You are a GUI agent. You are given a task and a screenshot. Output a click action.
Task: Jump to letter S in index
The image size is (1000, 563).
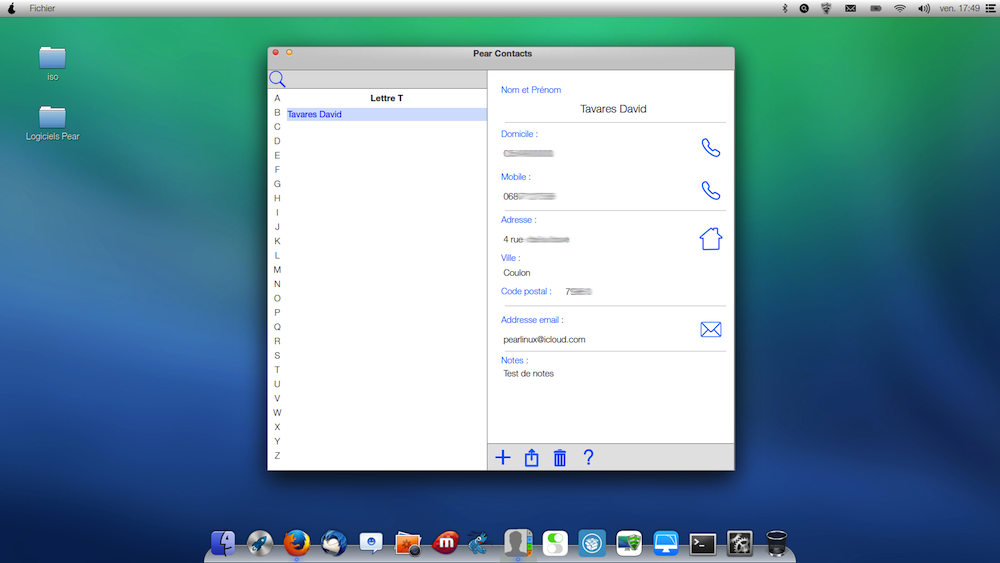[x=277, y=355]
